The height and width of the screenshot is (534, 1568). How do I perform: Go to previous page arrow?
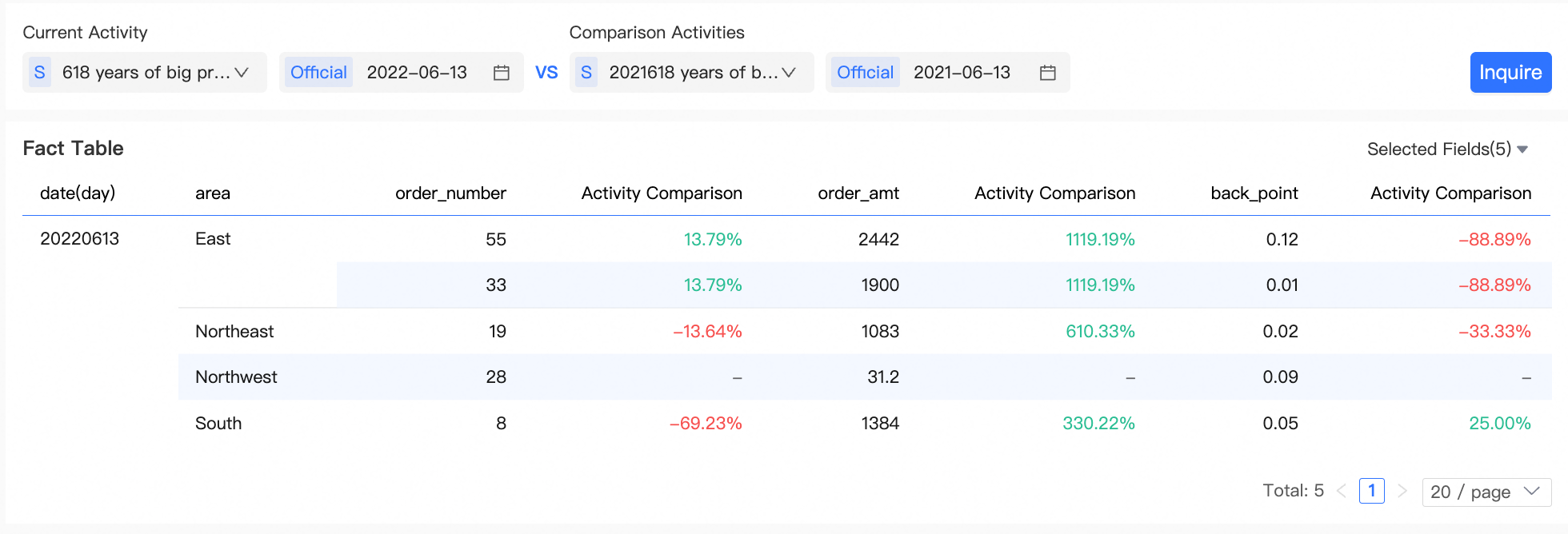click(x=1342, y=491)
